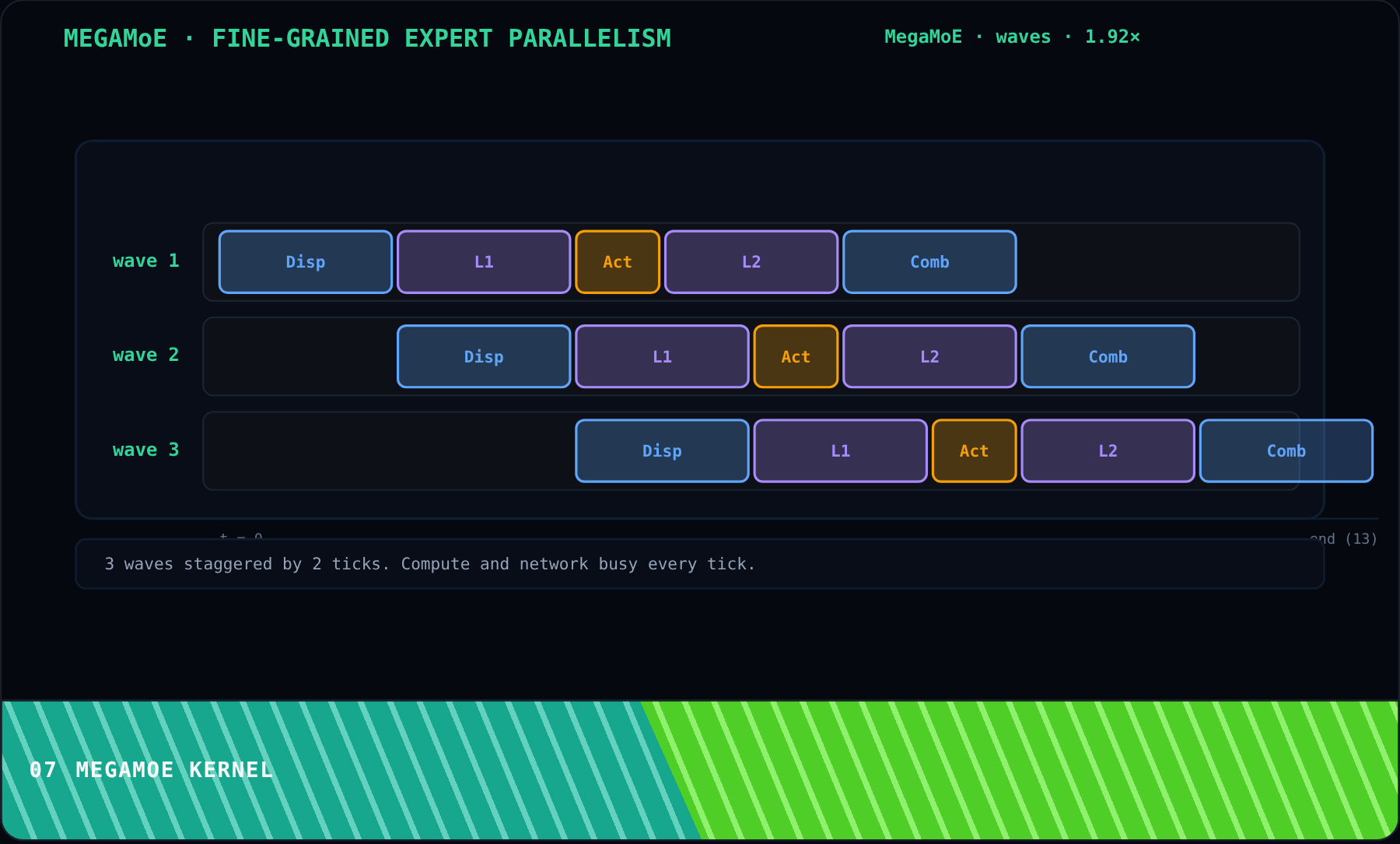The height and width of the screenshot is (844, 1400).
Task: Click the wave 2 L2 block
Action: [929, 356]
